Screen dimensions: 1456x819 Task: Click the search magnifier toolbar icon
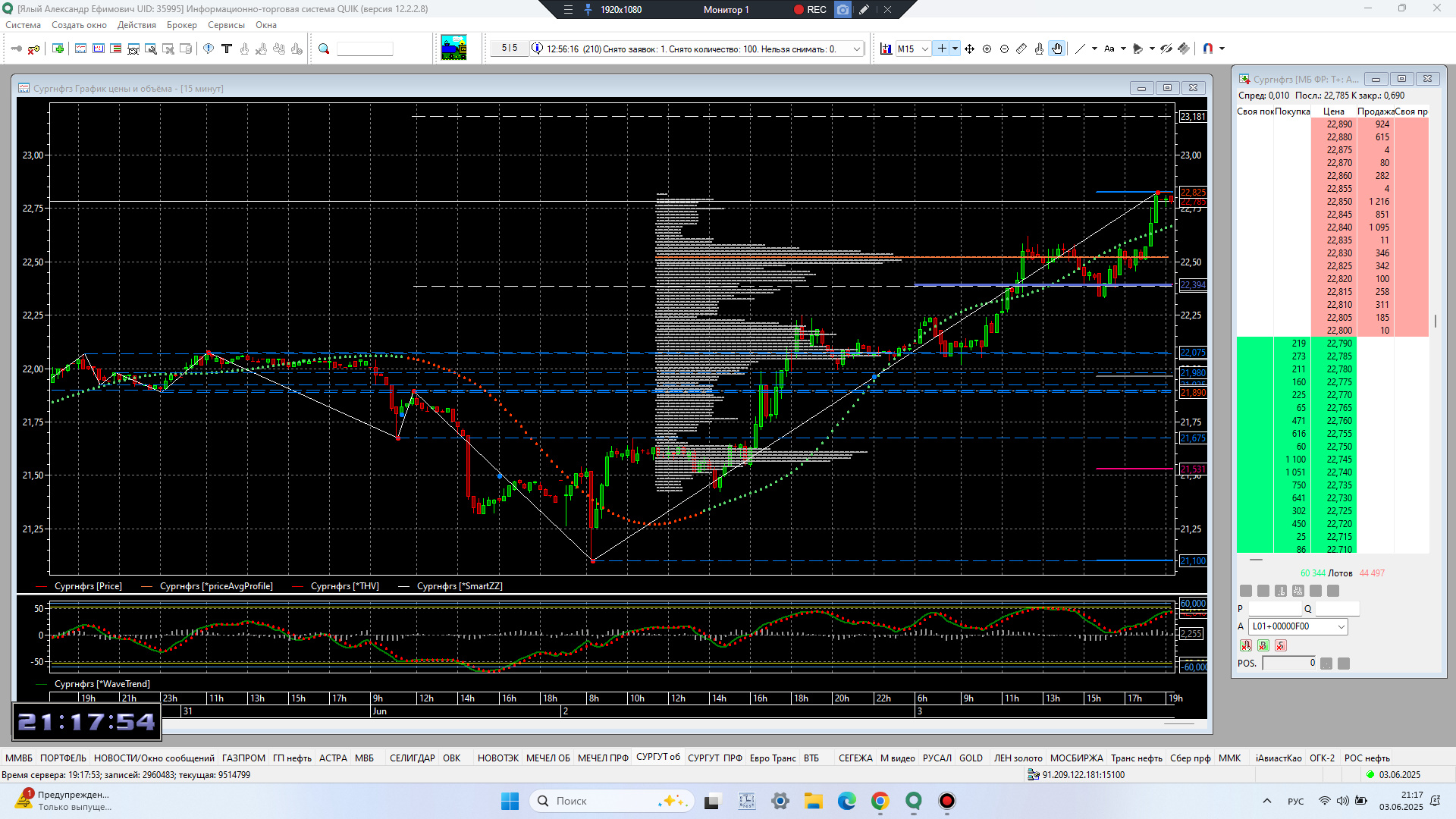[324, 49]
